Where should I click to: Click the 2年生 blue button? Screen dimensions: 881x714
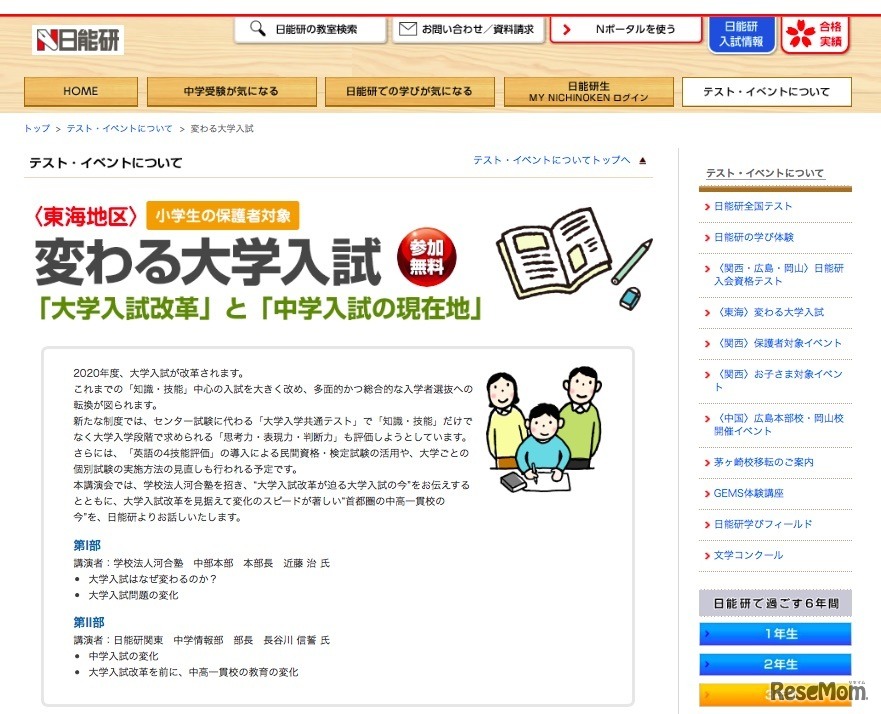pos(775,664)
